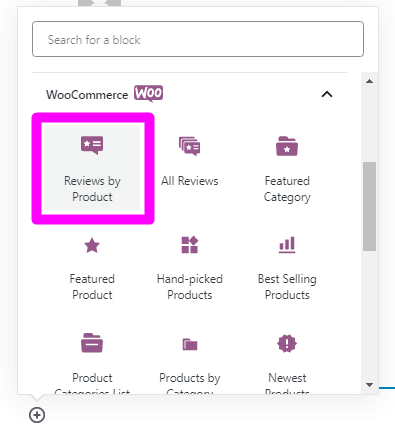The width and height of the screenshot is (395, 429).
Task: Choose the Featured Product star icon
Action: (x=92, y=246)
